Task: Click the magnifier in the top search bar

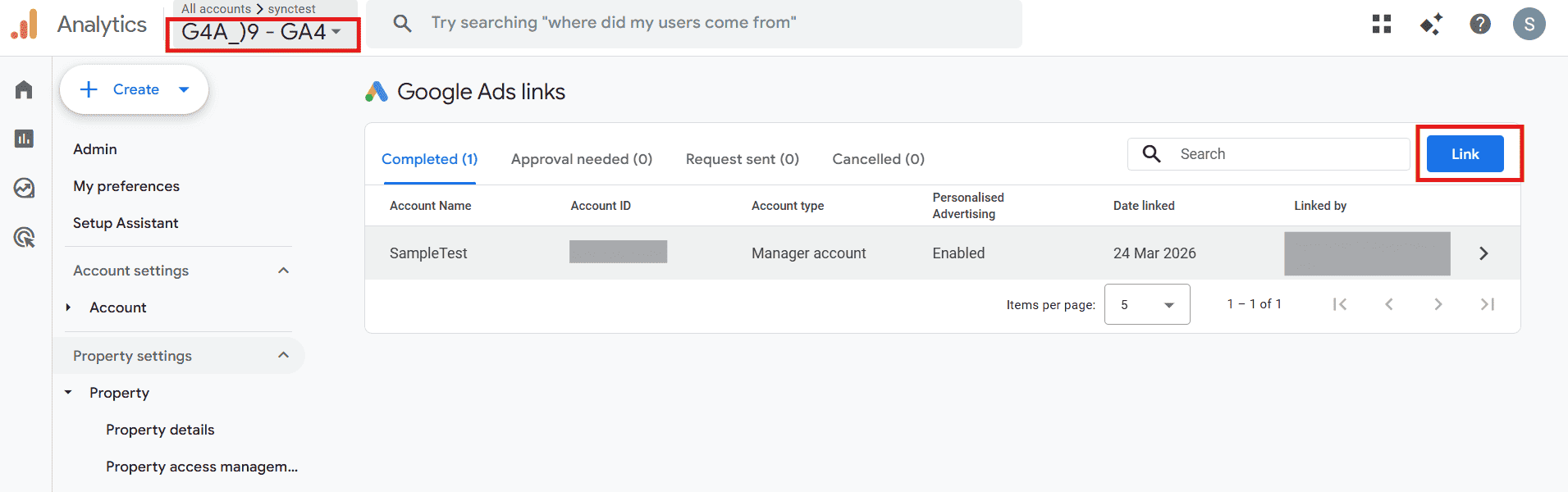Action: (x=402, y=23)
